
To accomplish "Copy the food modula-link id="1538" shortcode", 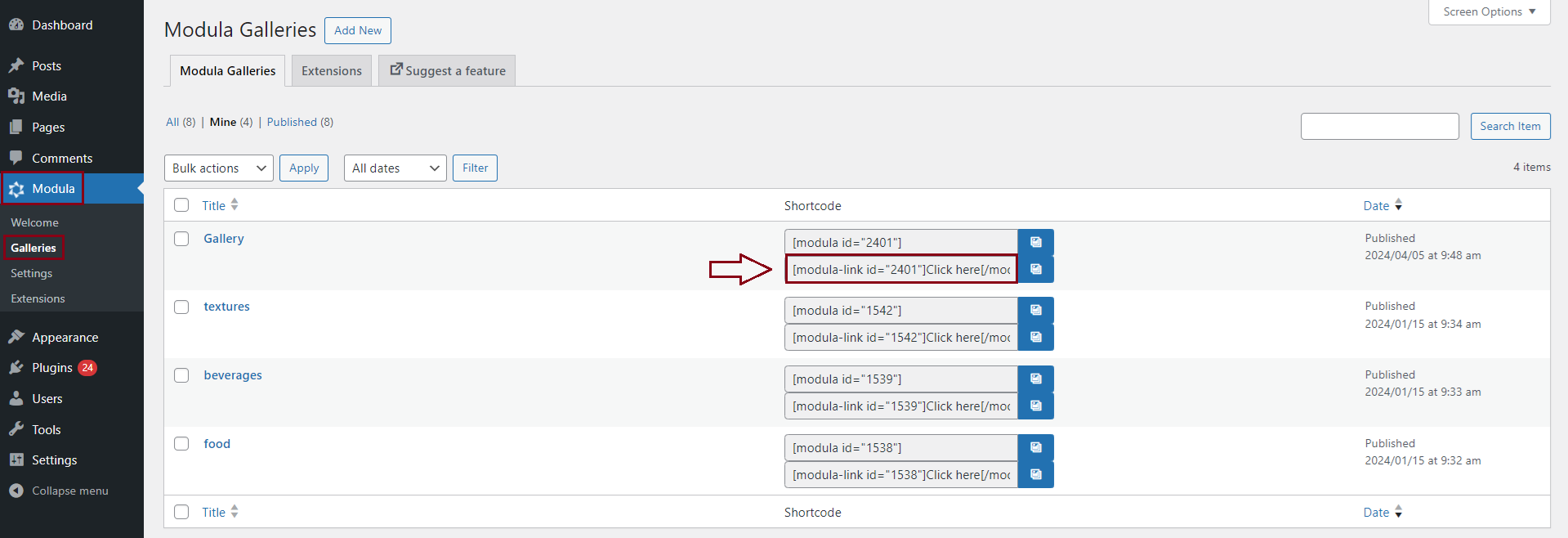I will coord(1035,474).
